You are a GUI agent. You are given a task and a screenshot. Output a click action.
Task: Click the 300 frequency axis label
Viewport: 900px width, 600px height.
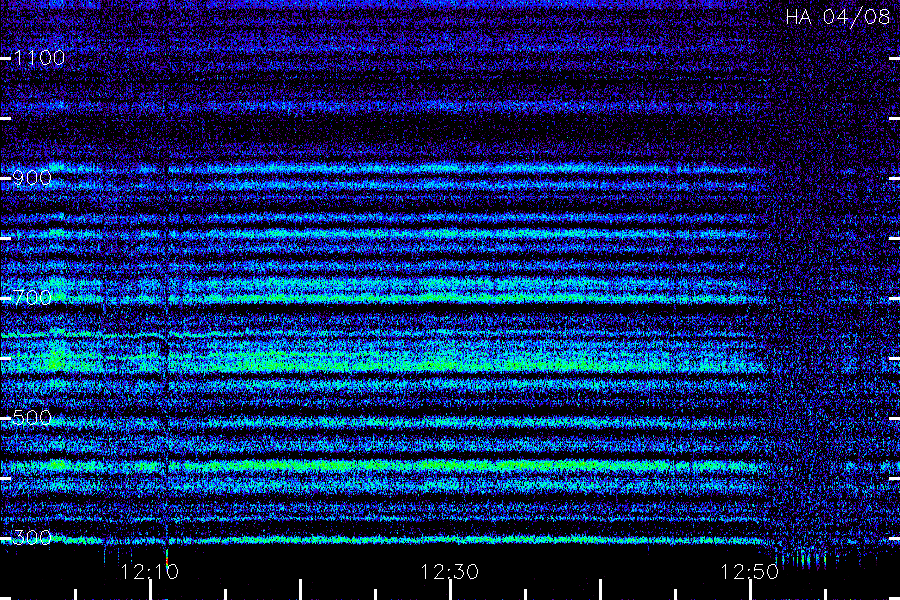point(32,538)
